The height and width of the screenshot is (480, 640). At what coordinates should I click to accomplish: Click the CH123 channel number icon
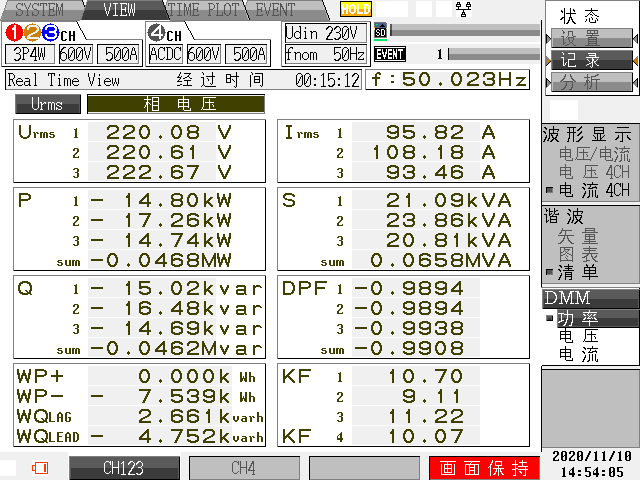click(38, 33)
